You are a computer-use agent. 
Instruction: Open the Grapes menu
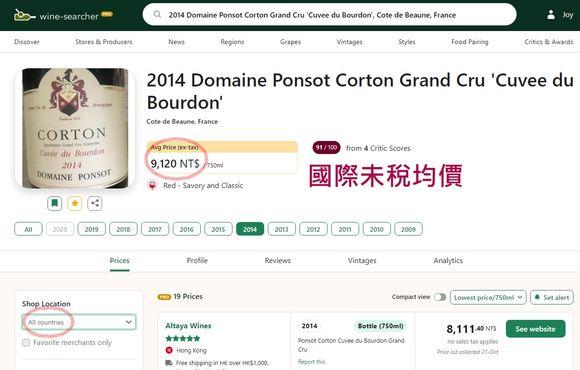point(290,42)
